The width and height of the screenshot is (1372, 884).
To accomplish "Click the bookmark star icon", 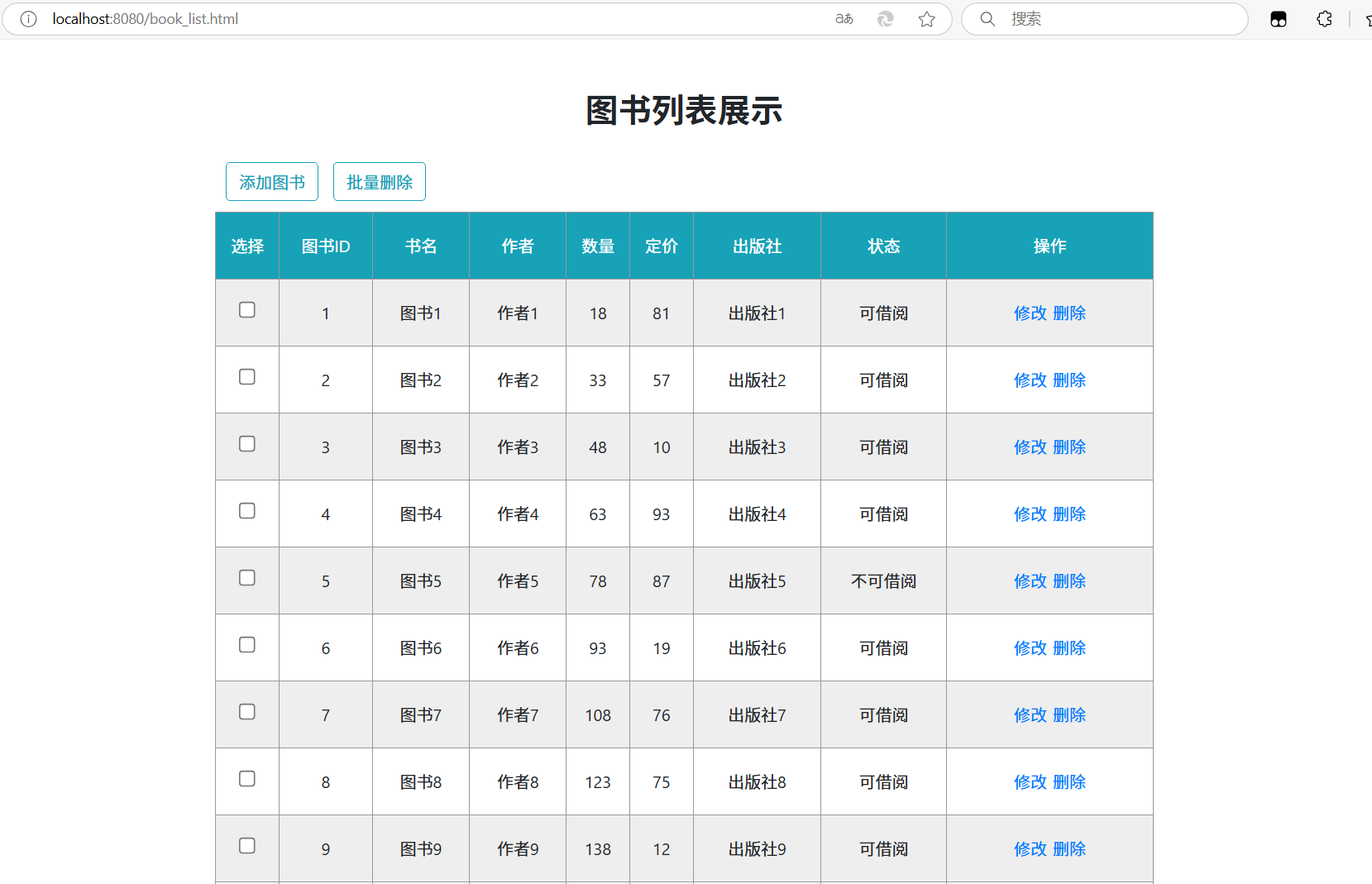I will point(926,19).
